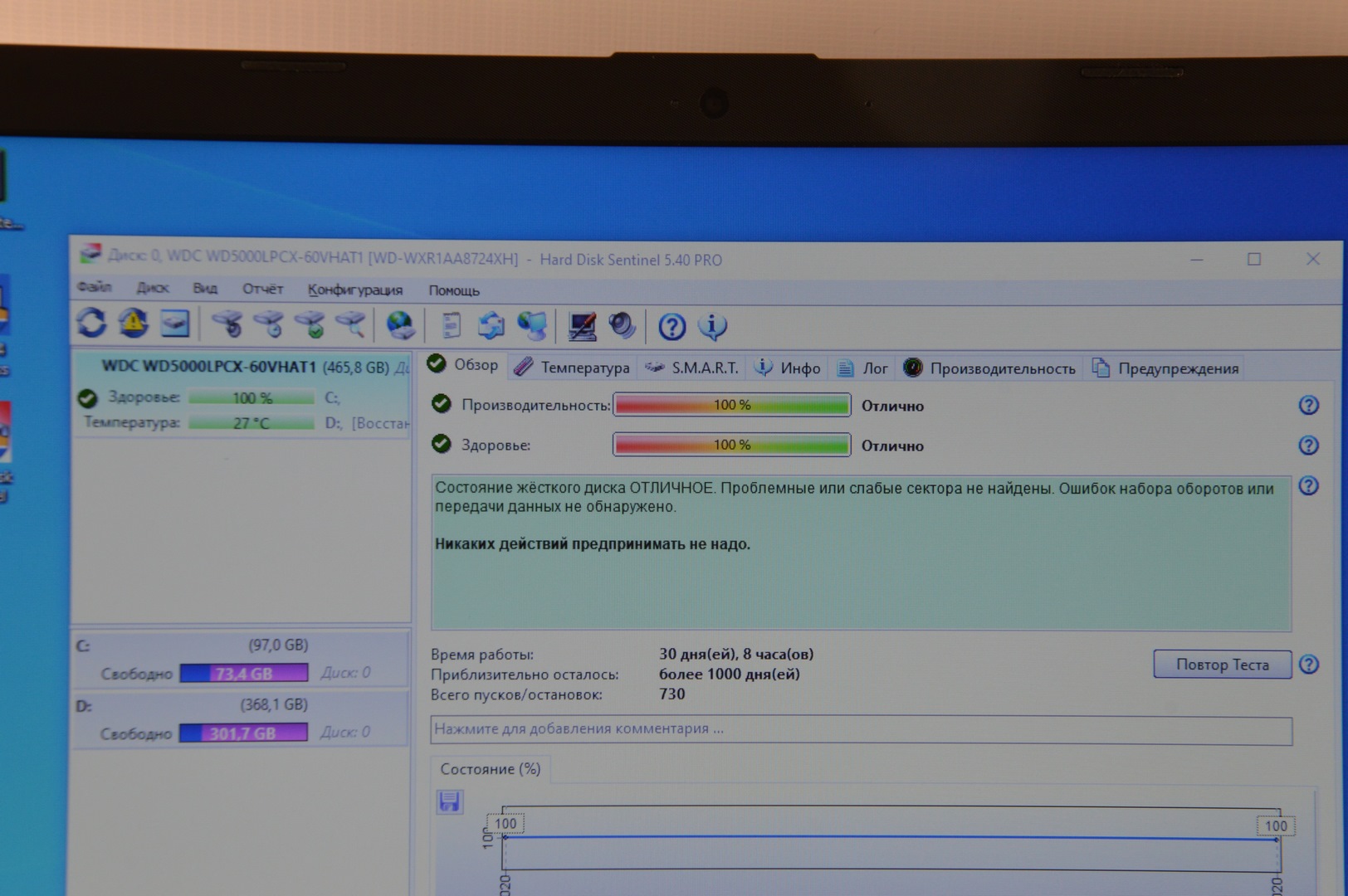1348x896 pixels.
Task: Select the Состояние (%) graph tab
Action: click(490, 769)
